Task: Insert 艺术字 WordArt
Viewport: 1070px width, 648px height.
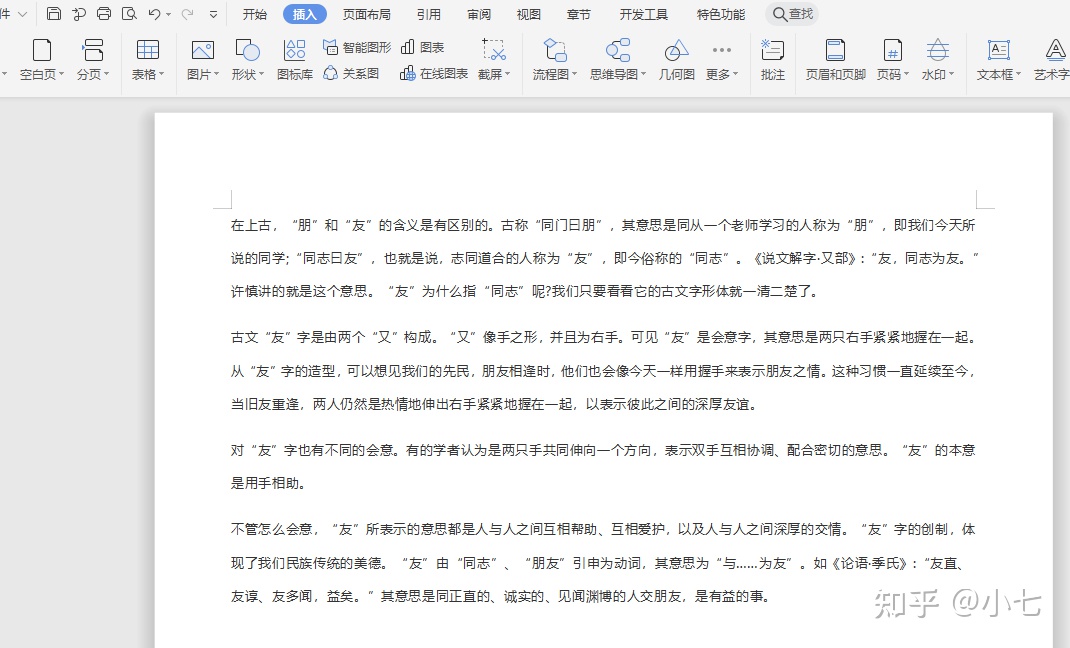Action: pos(1053,60)
